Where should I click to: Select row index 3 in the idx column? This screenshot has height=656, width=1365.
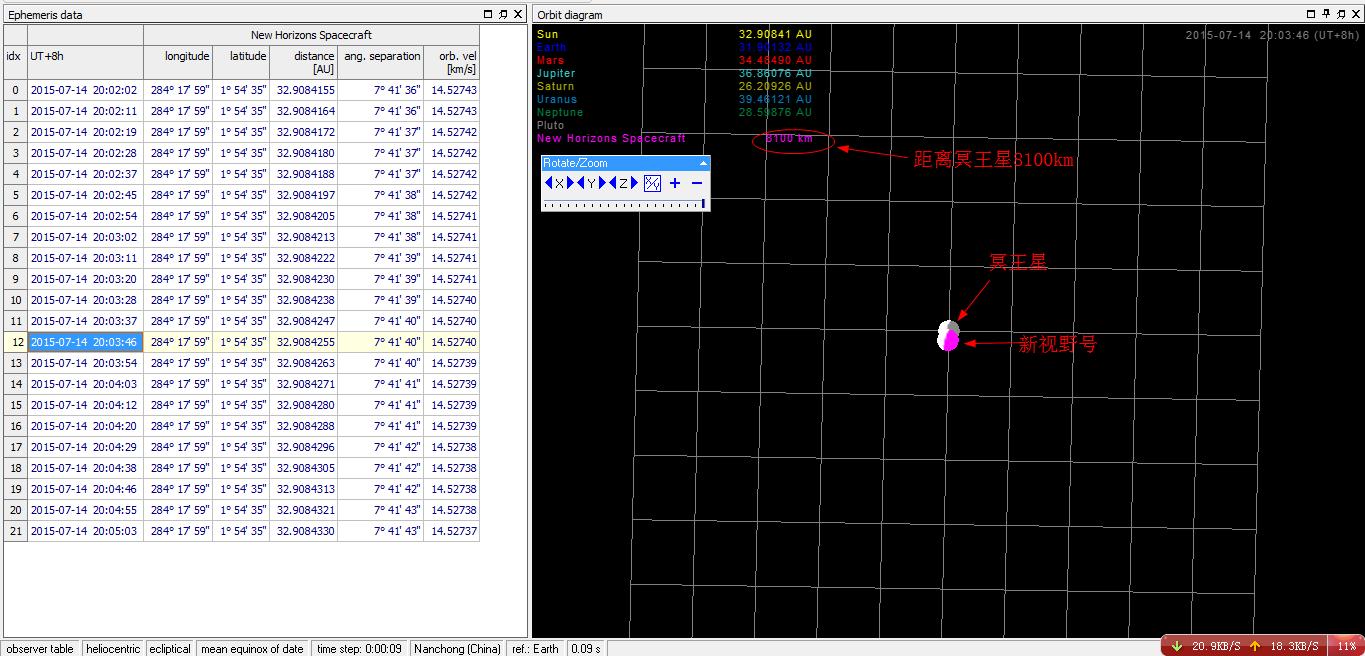14,153
